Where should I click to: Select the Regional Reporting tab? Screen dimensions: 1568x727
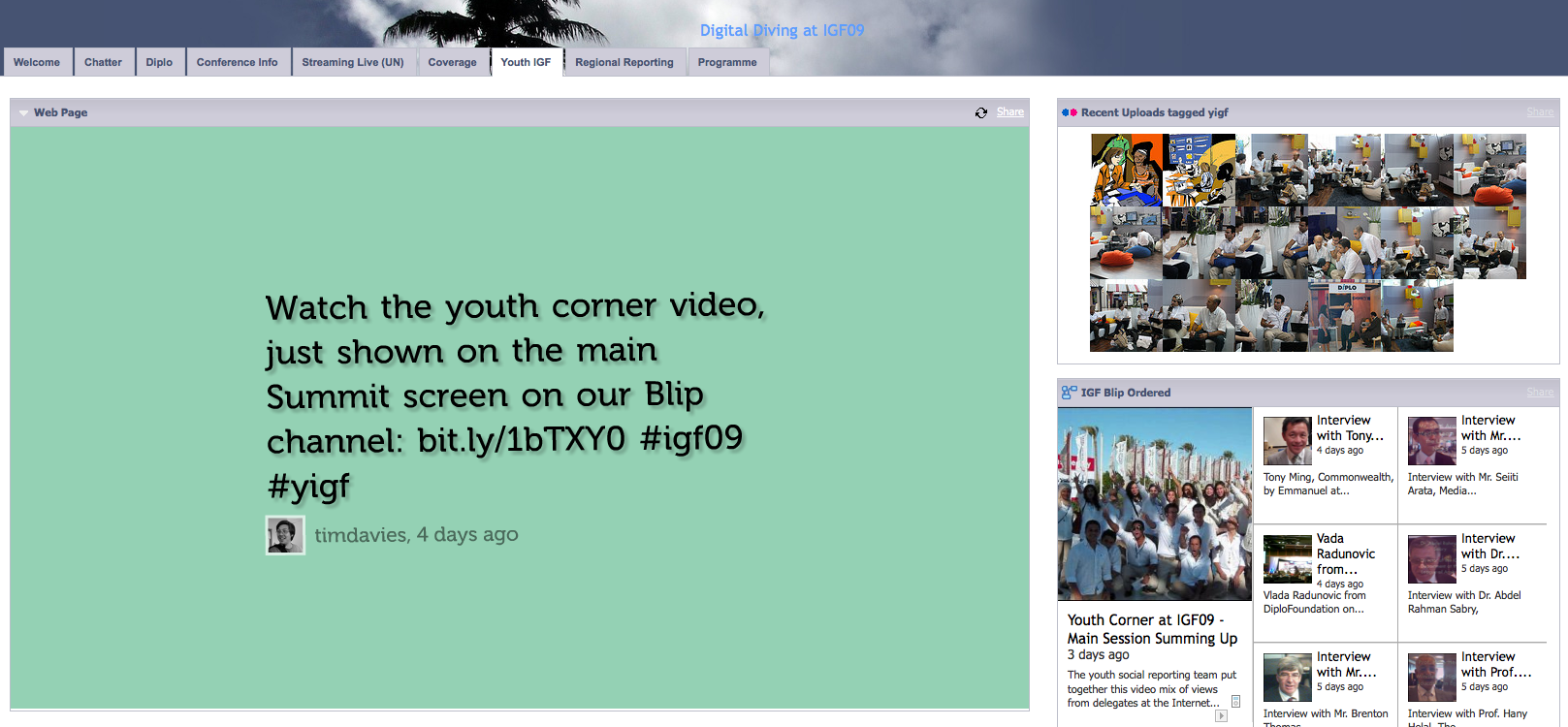624,62
